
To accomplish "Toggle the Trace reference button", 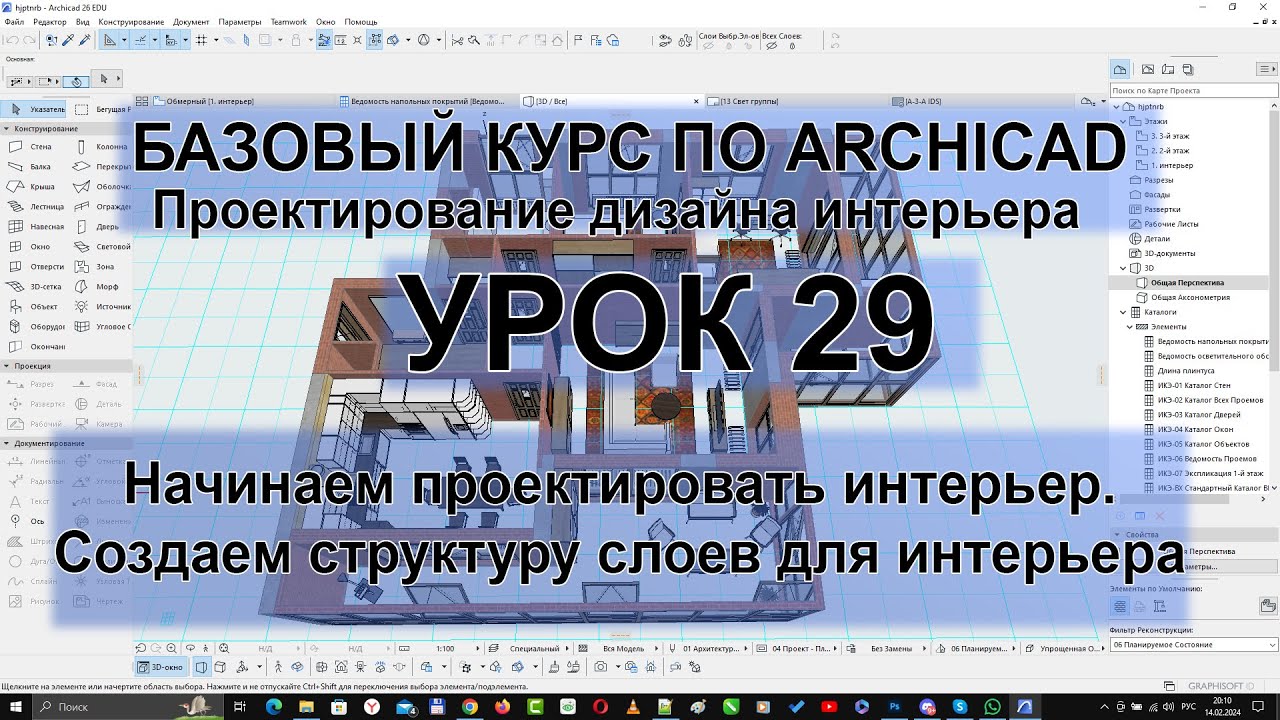I will click(x=265, y=40).
